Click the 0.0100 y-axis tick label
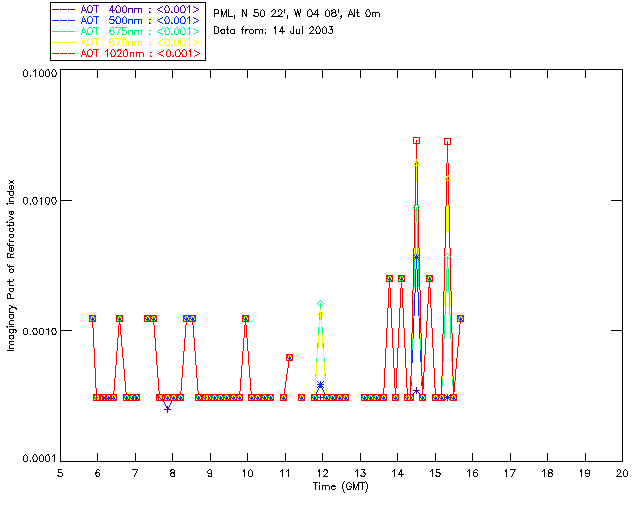 click(x=40, y=201)
